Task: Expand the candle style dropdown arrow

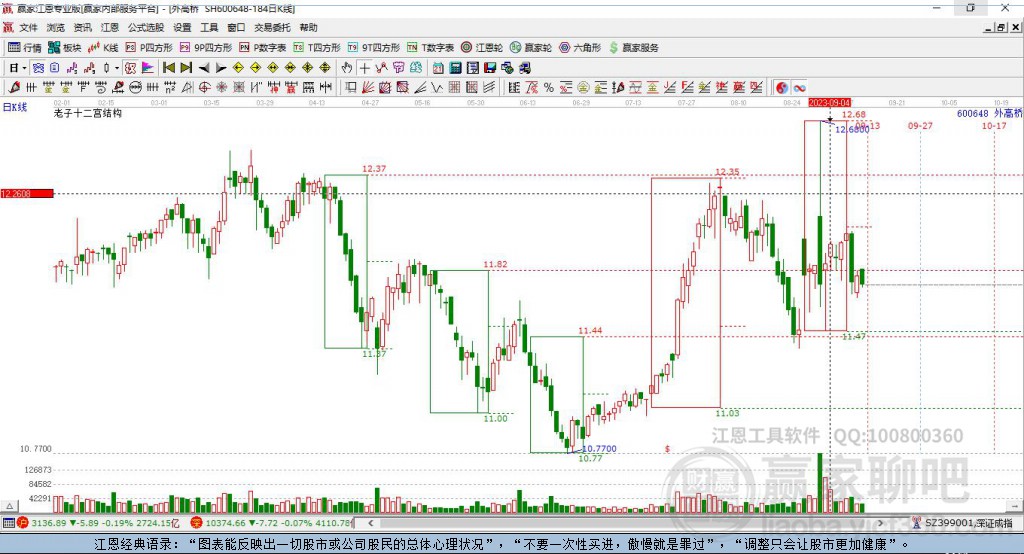Action: point(116,68)
